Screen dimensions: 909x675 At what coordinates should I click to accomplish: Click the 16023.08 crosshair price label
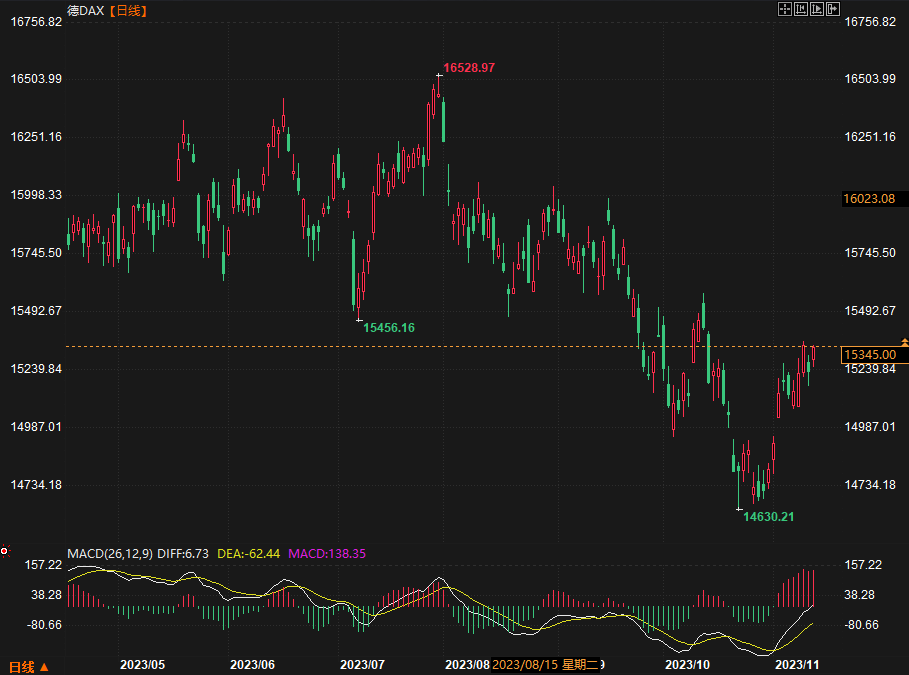pos(869,199)
